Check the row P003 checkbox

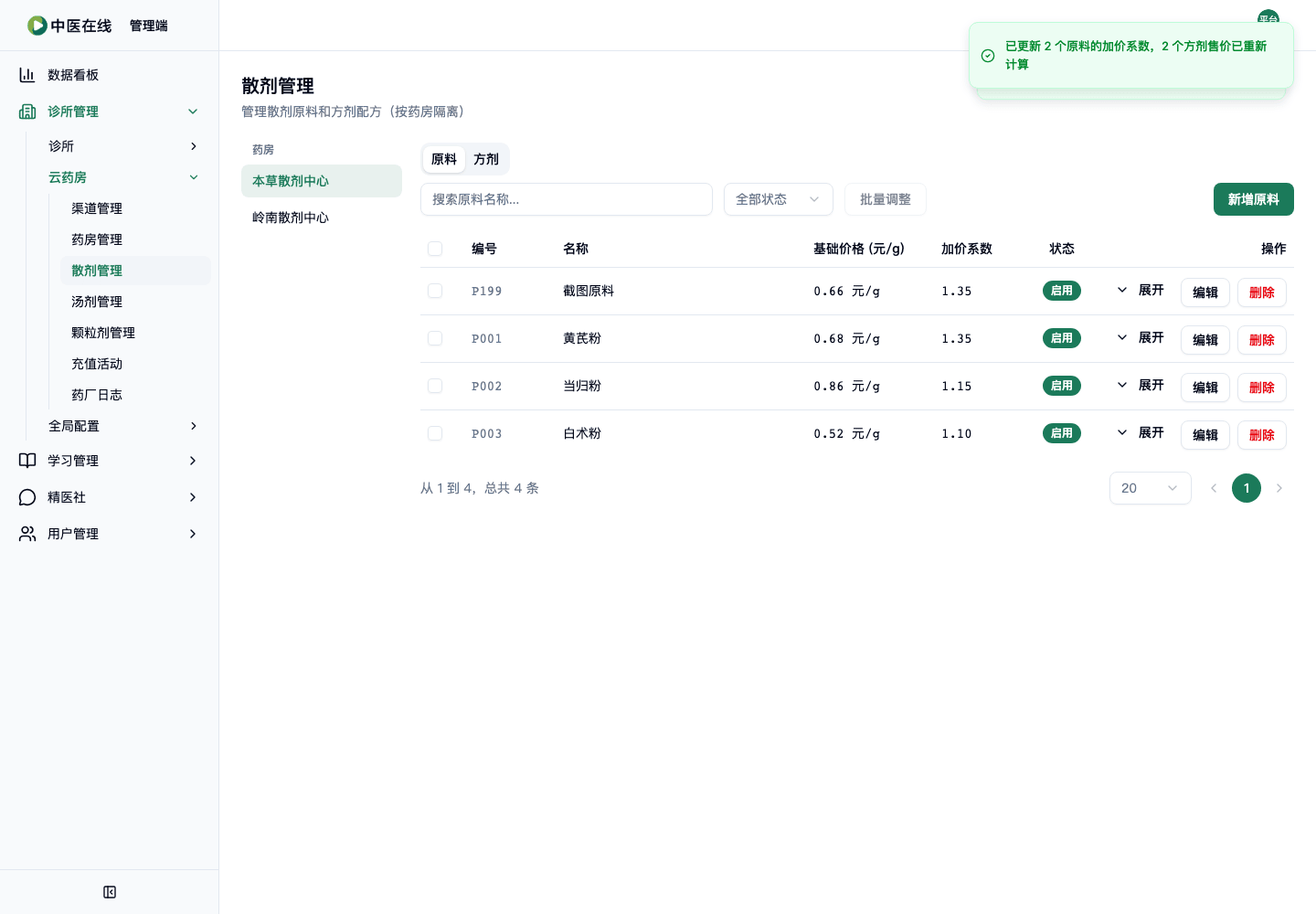tap(435, 433)
